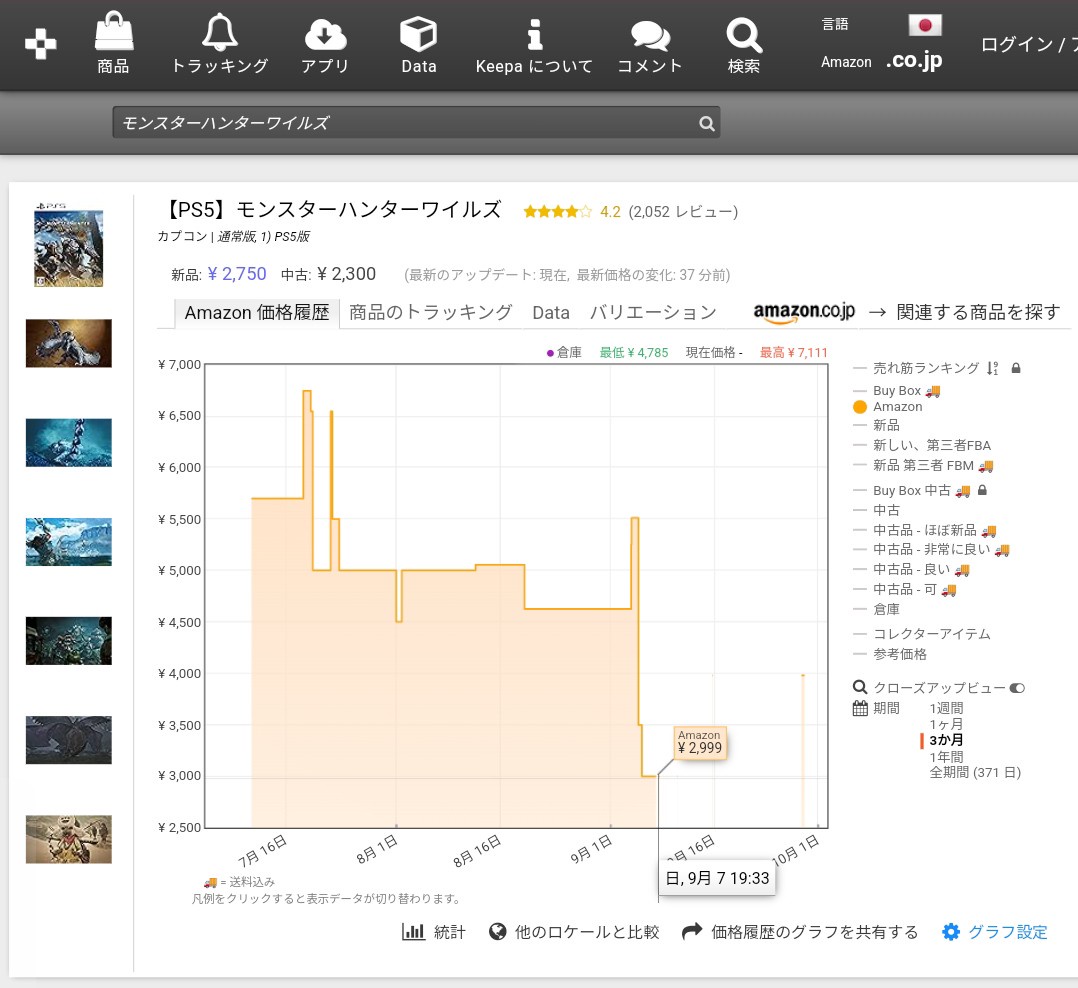Open the Japan flag language selector
Image resolution: width=1078 pixels, height=988 pixels.
(x=924, y=25)
